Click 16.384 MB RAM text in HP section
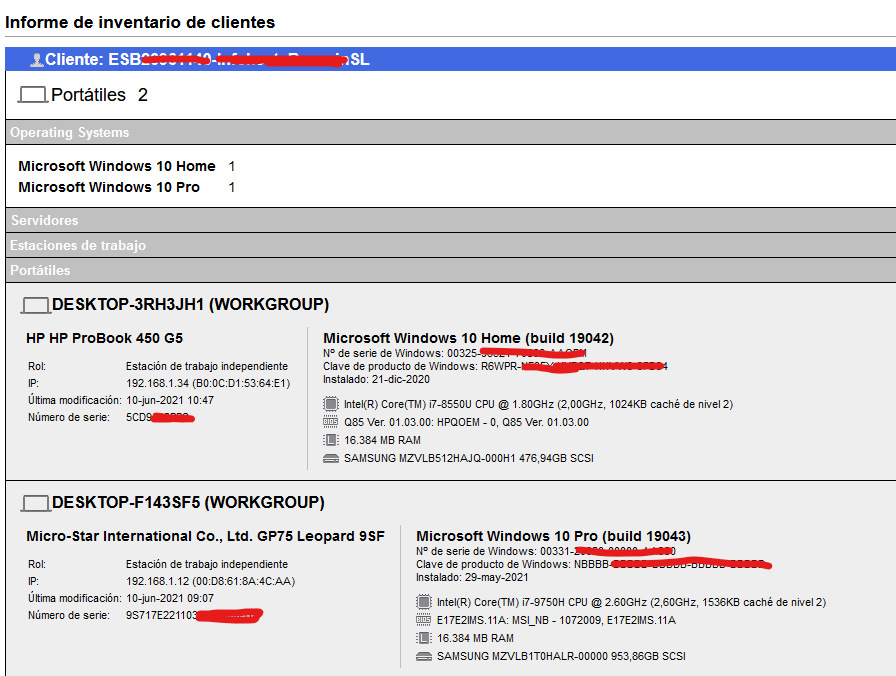Image resolution: width=896 pixels, height=676 pixels. coord(382,441)
